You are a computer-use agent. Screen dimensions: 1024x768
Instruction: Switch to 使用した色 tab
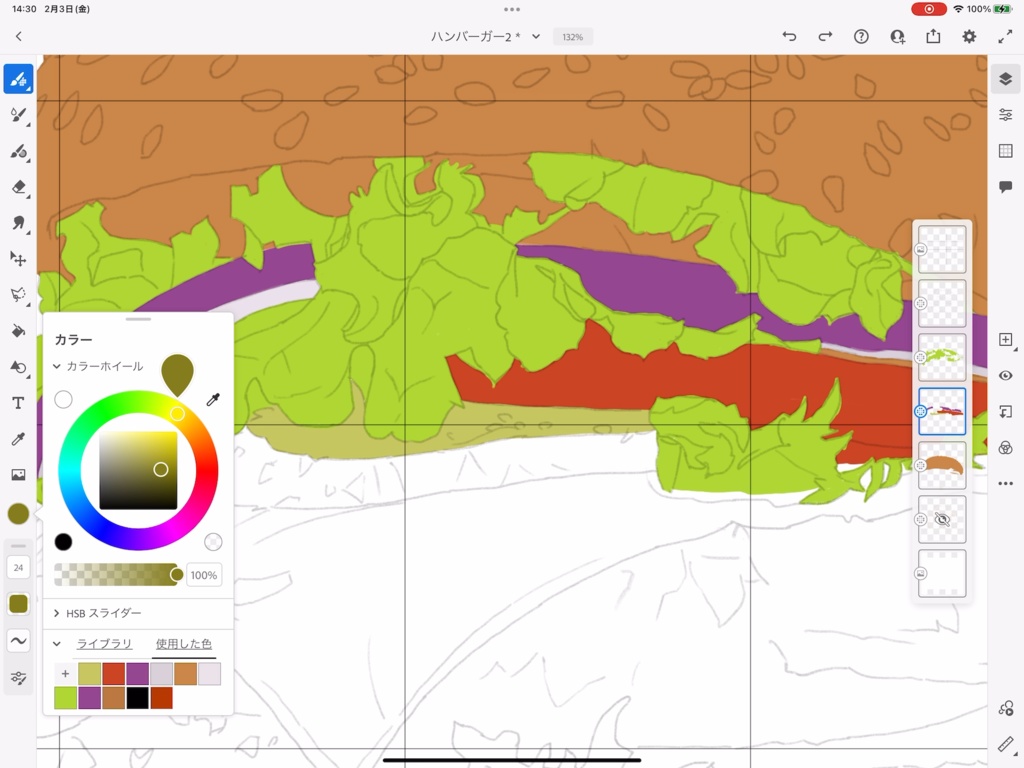coord(184,644)
